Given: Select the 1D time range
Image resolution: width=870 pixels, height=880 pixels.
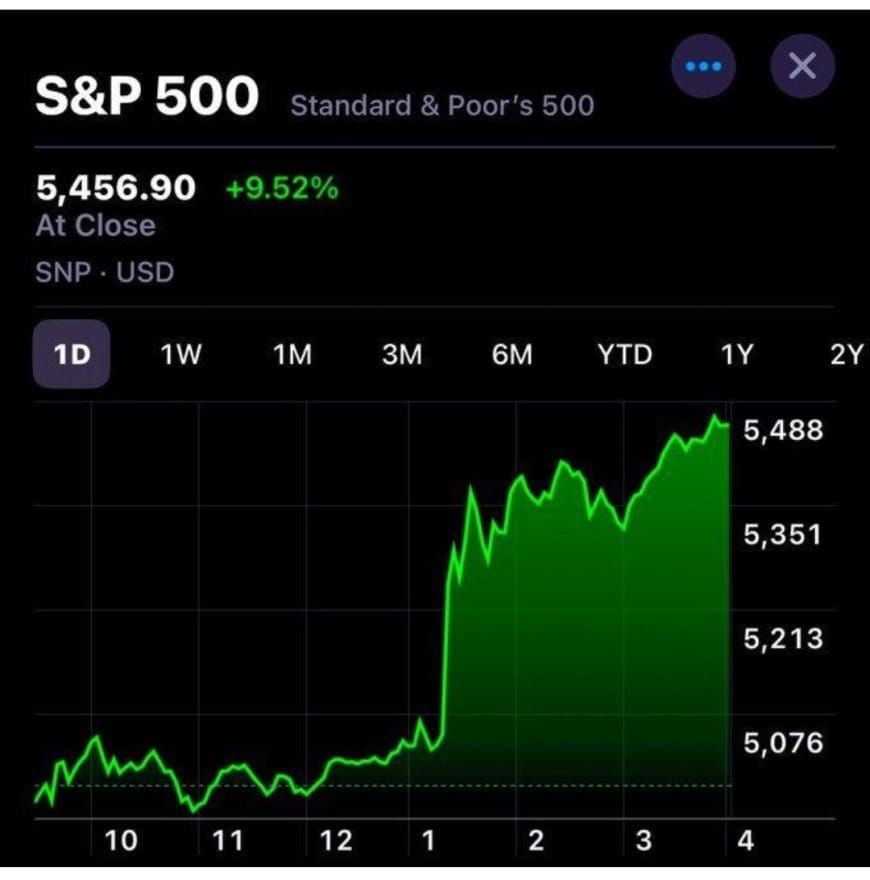Looking at the screenshot, I should tap(71, 354).
